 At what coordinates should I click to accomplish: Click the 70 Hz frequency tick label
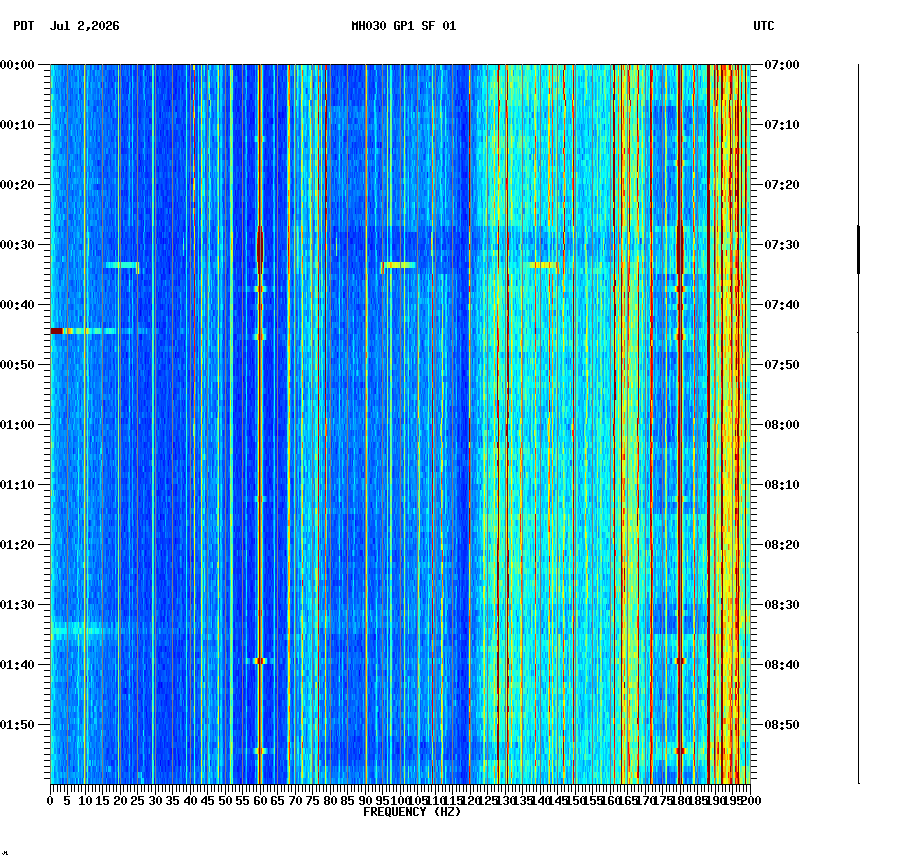[x=295, y=801]
